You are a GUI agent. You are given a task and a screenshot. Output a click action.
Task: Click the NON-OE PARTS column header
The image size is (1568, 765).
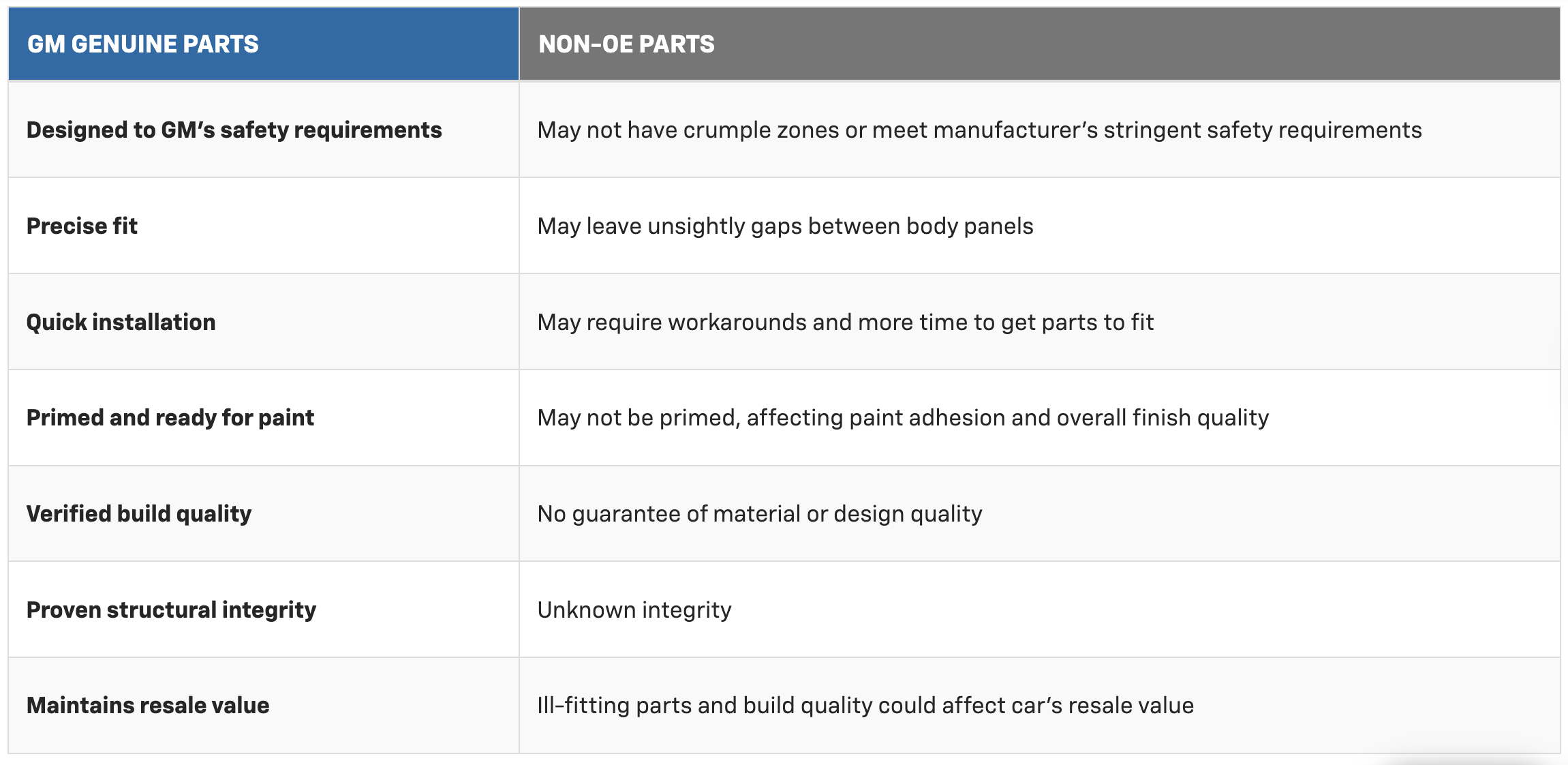pyautogui.click(x=626, y=44)
